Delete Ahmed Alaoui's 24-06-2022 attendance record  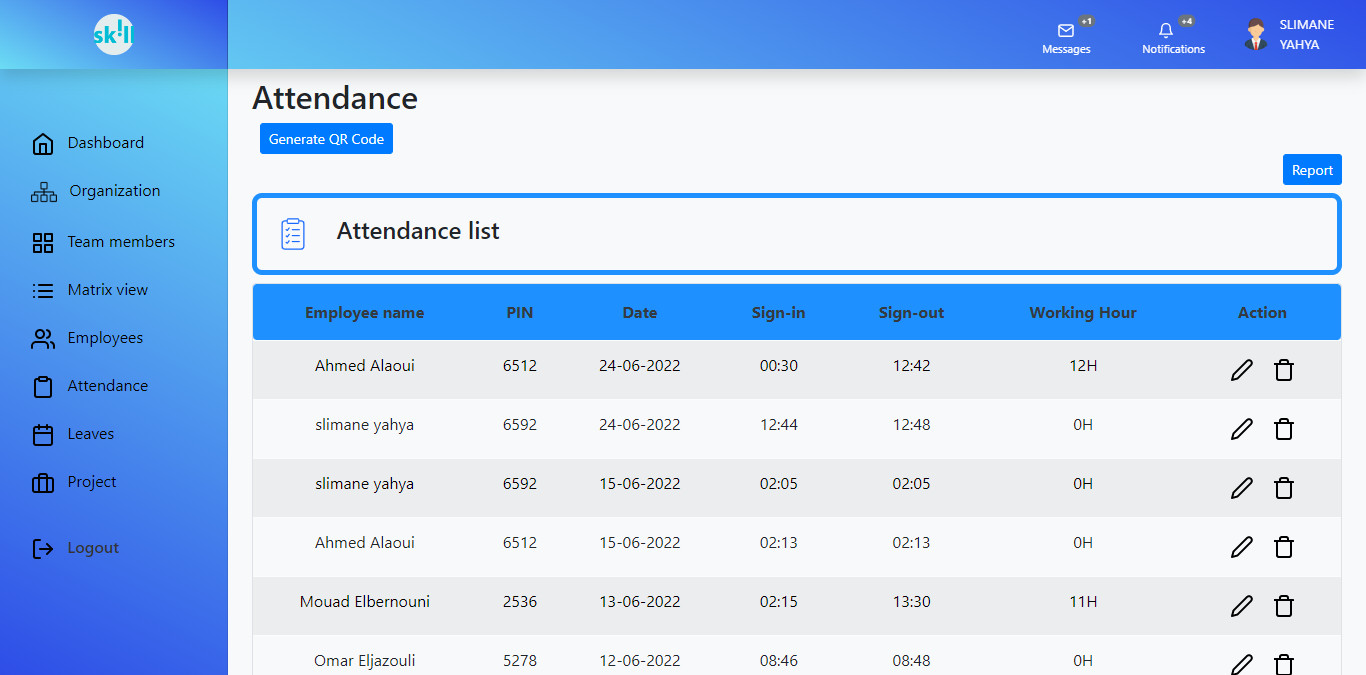1284,371
